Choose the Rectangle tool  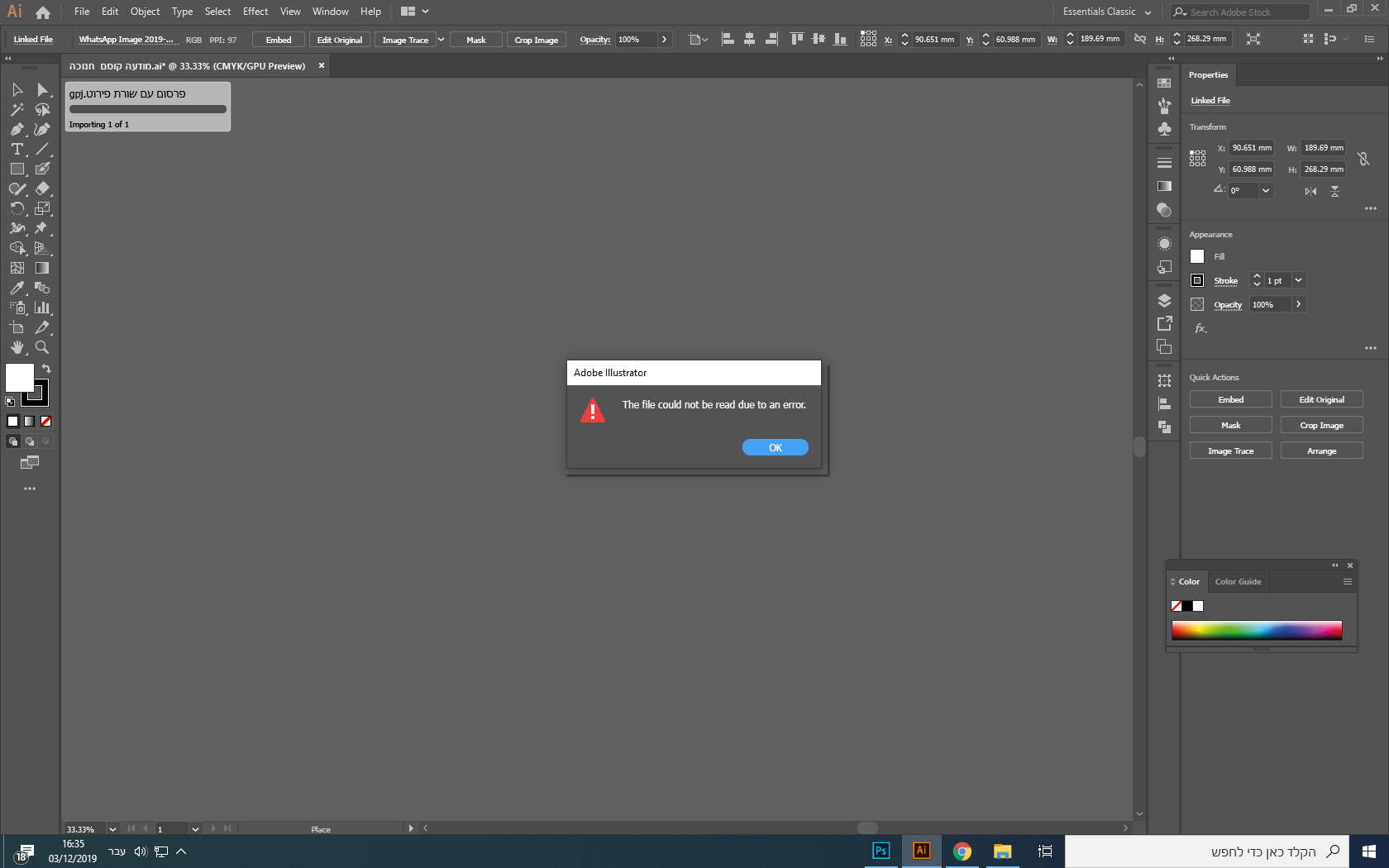coord(17,169)
